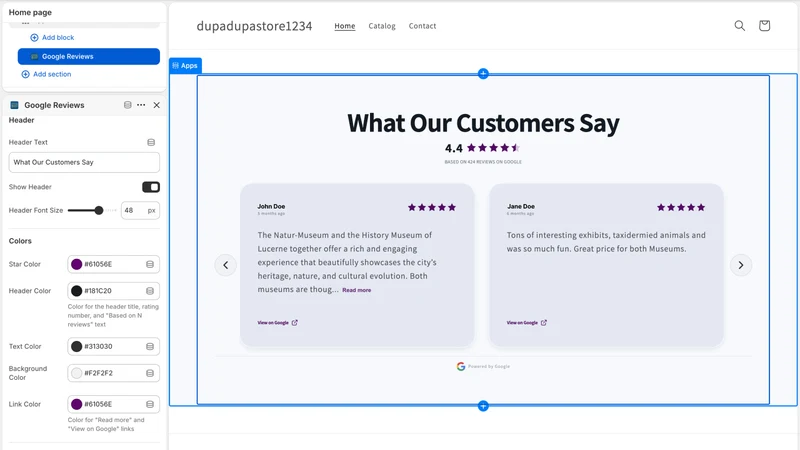Click the Google logo in the footer
800x450 pixels.
[461, 366]
